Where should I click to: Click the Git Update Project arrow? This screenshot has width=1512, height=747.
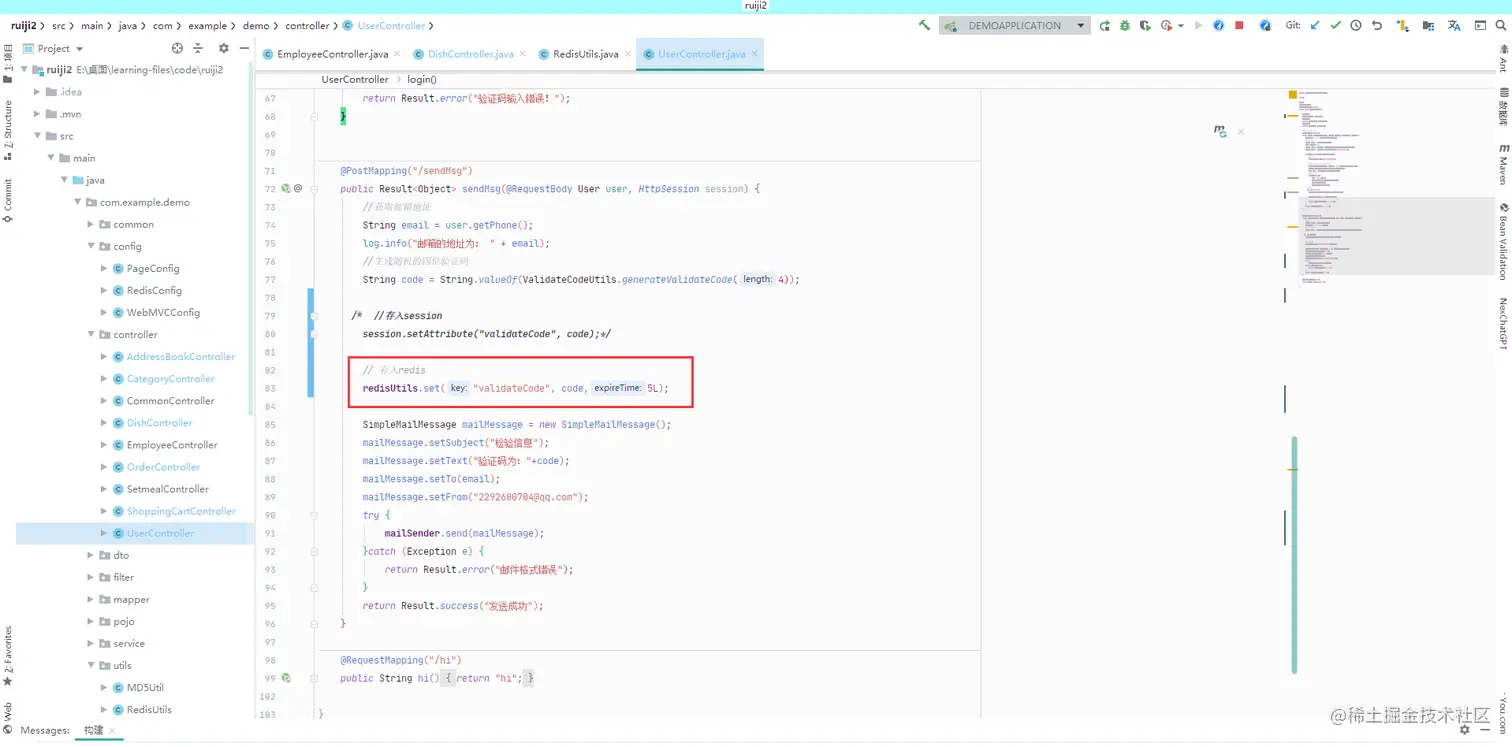click(1315, 25)
